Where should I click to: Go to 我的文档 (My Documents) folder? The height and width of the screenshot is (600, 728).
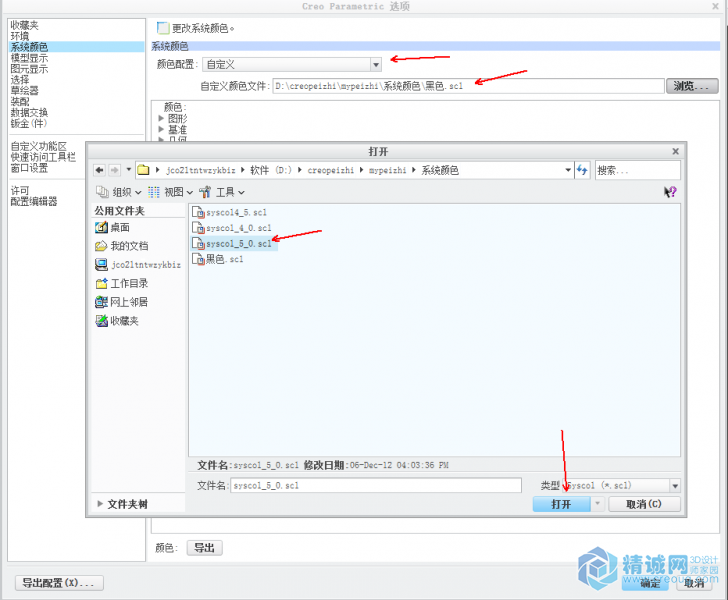122,246
